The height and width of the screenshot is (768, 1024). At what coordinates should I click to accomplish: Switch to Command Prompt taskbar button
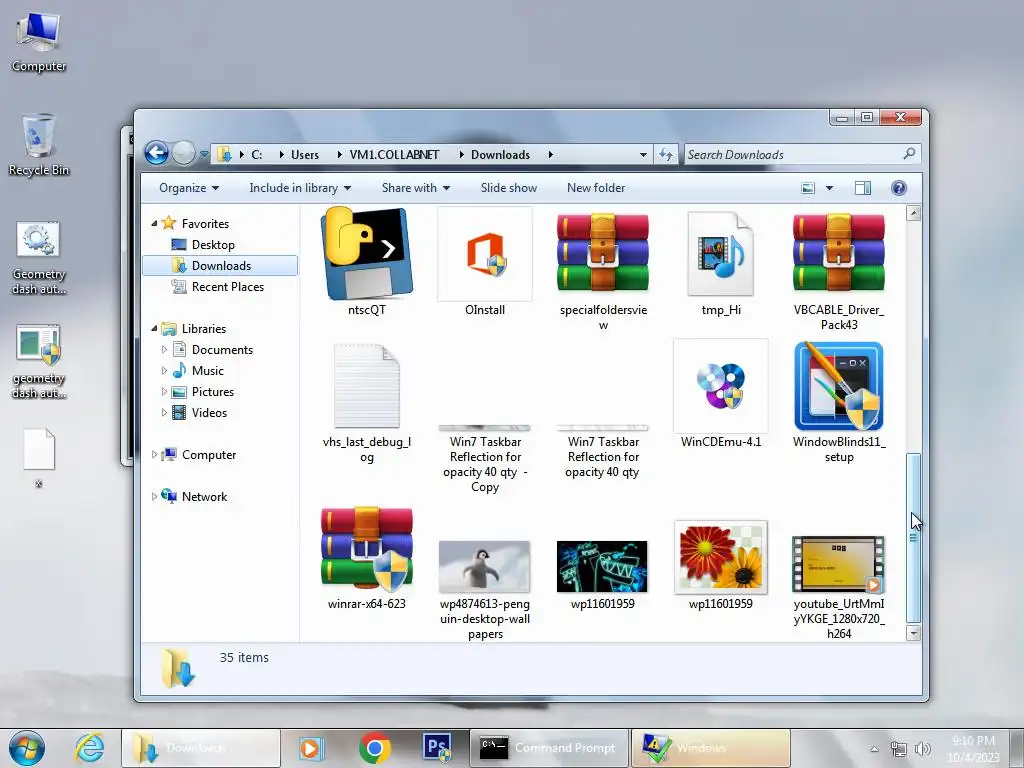point(549,748)
